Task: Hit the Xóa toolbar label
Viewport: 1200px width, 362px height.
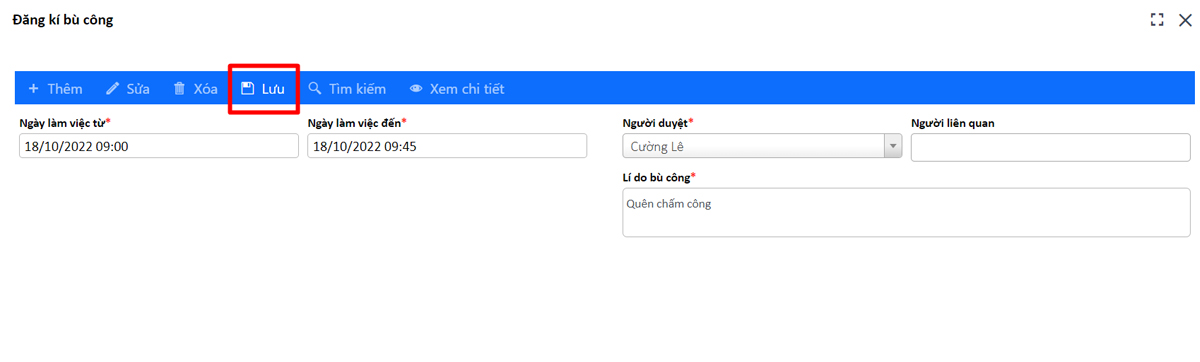Action: 205,89
